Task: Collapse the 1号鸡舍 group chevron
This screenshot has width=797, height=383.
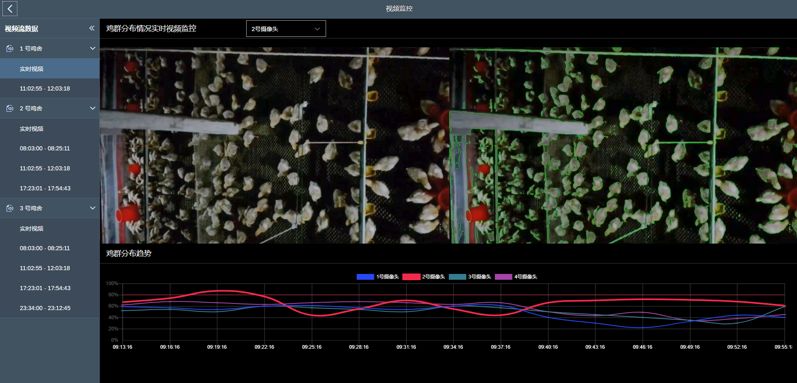Action: pyautogui.click(x=93, y=48)
